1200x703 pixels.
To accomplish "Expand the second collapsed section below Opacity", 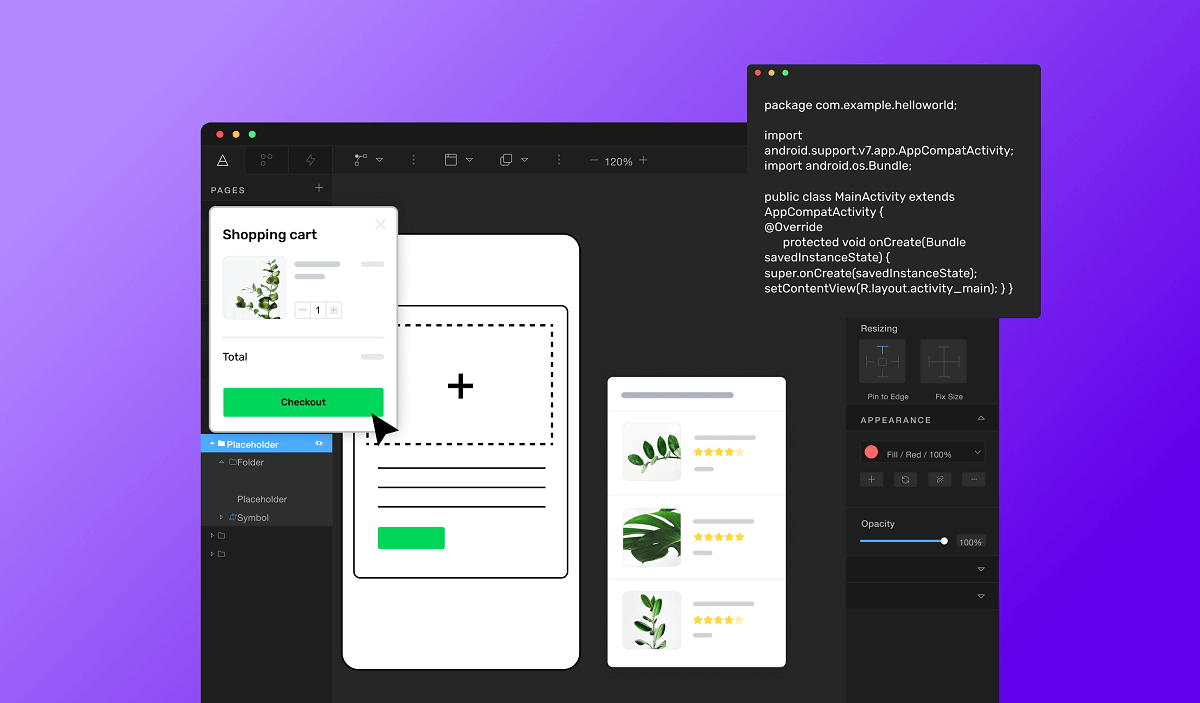I will point(981,596).
